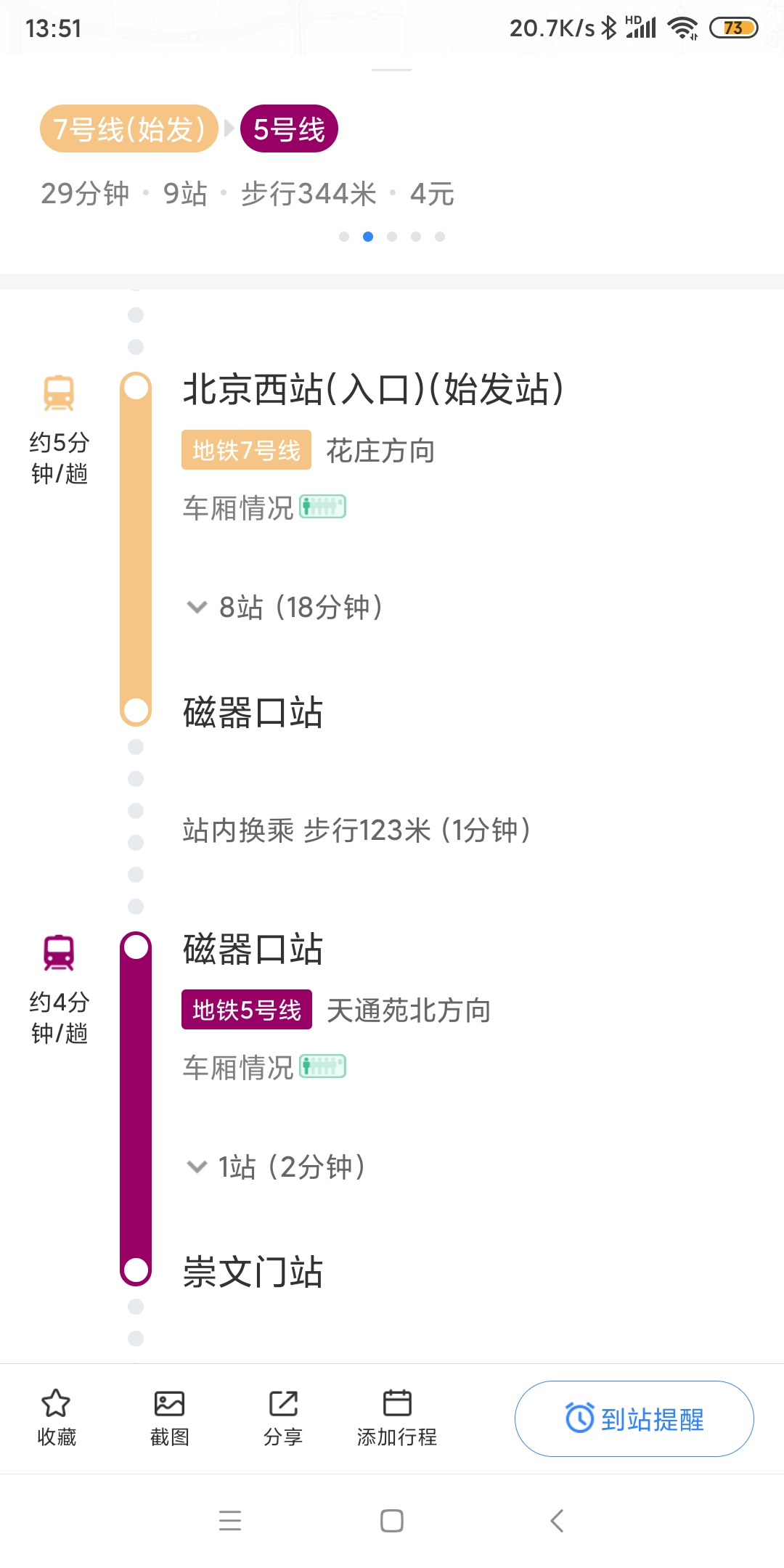This screenshot has height=1568, width=784.
Task: Tap the 到站提醒 arrival reminder button
Action: pos(634,1418)
